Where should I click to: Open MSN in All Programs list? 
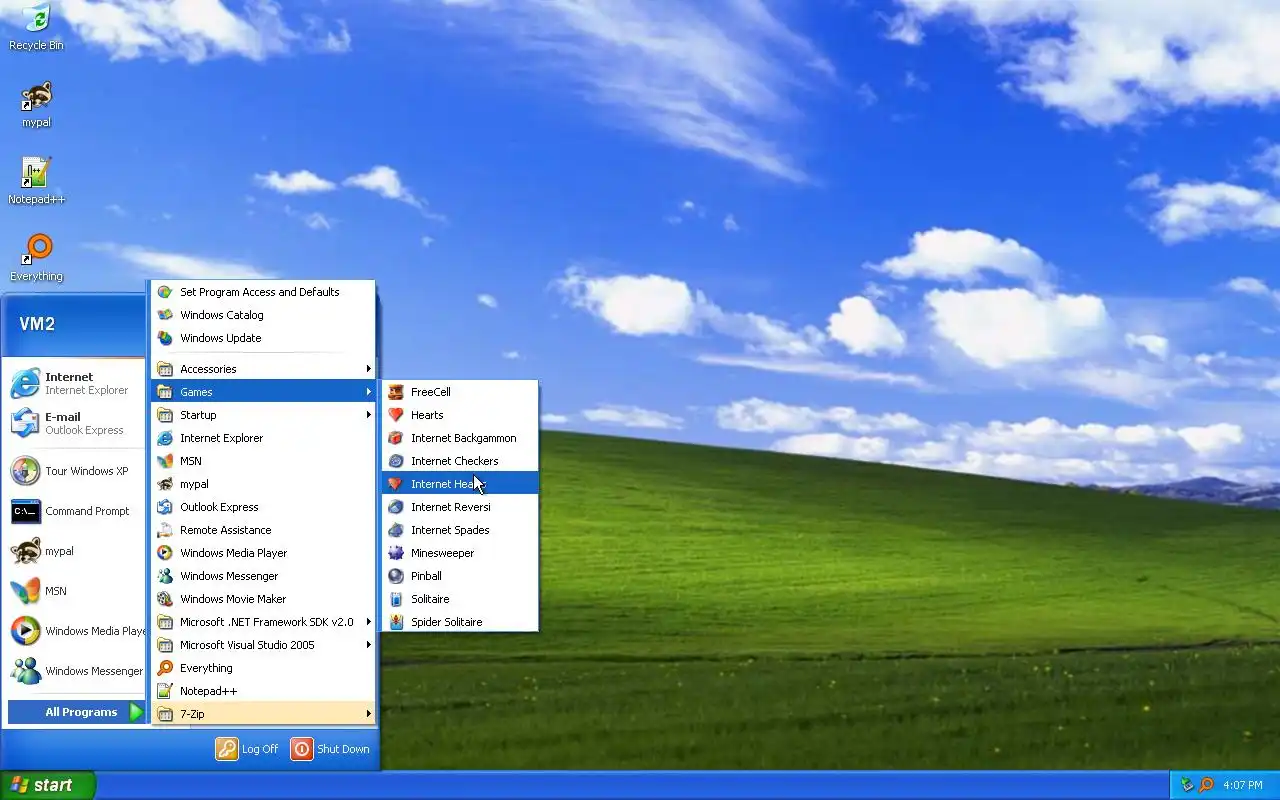click(x=264, y=461)
